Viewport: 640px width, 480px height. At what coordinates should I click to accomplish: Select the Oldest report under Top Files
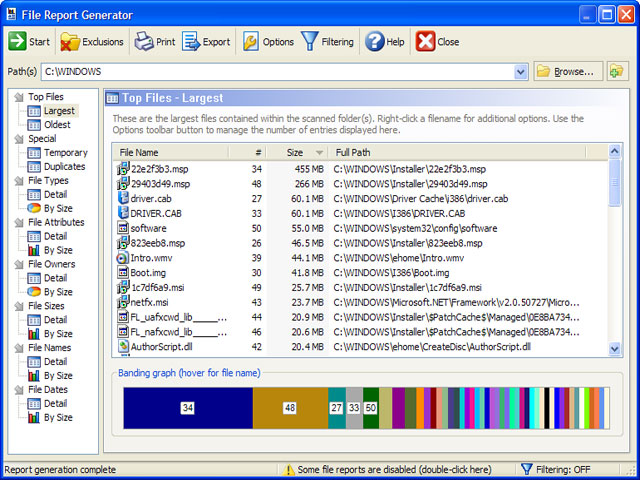[x=57, y=124]
